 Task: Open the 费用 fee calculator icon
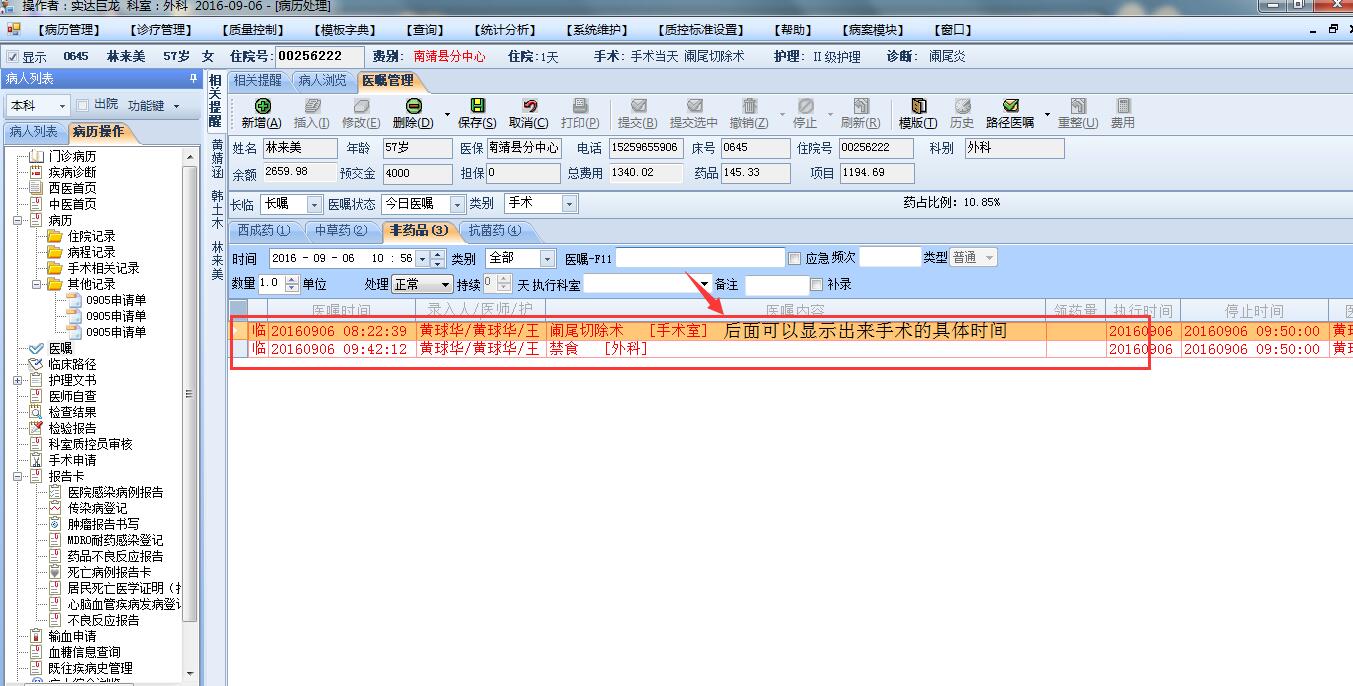(1123, 106)
